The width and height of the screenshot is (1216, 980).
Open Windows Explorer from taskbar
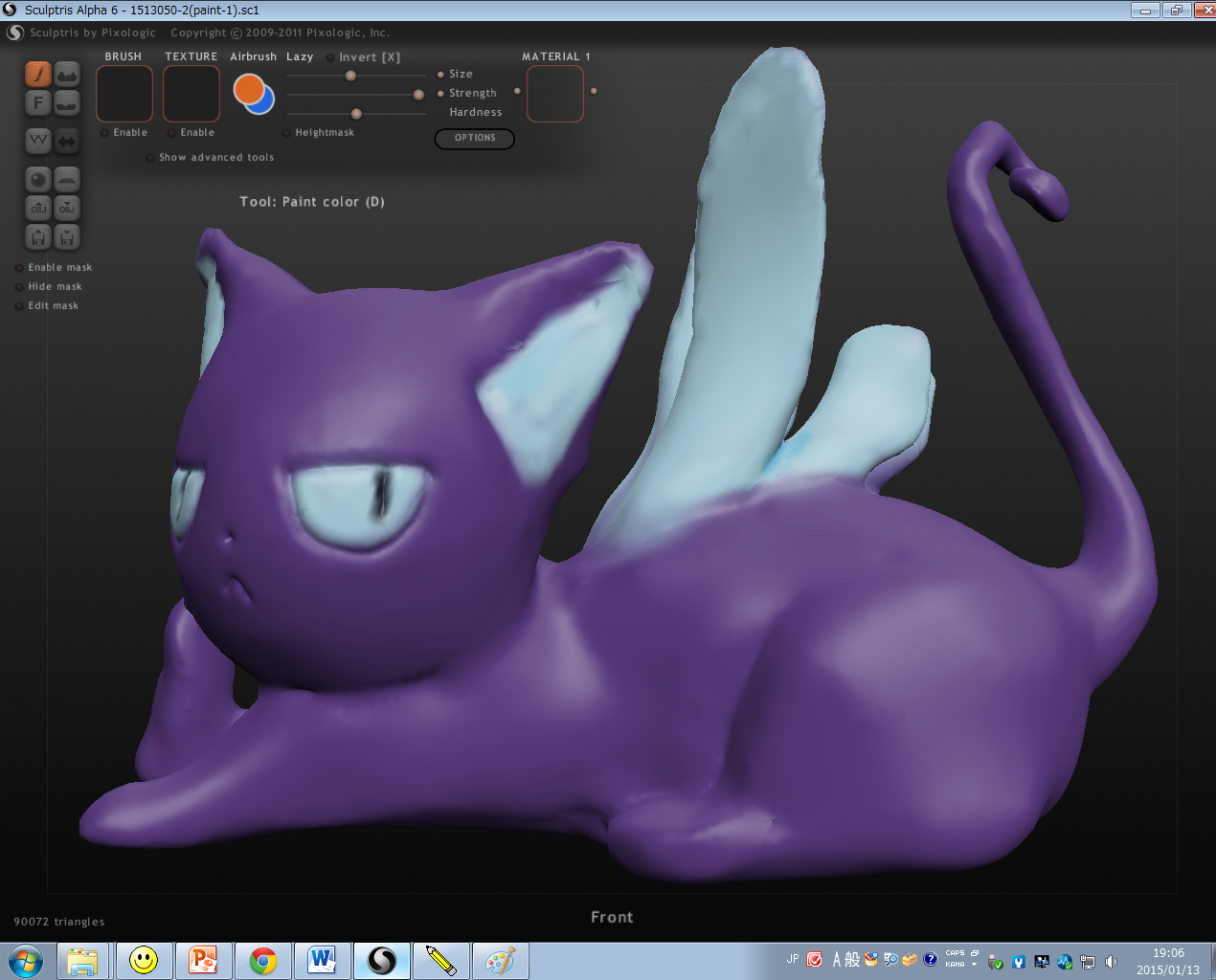pos(82,961)
